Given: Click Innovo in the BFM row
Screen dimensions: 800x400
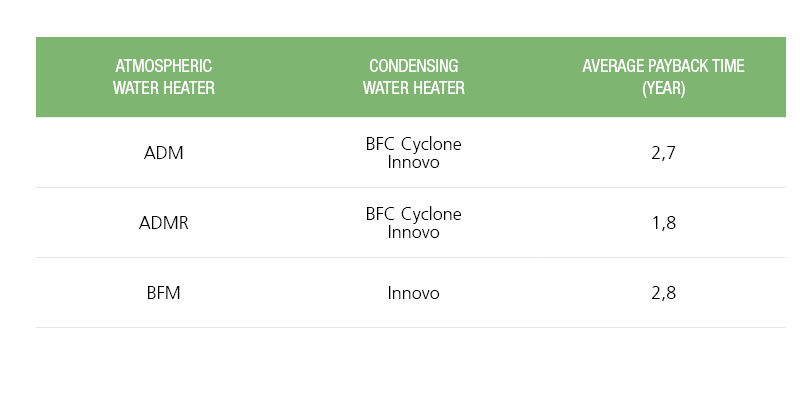Looking at the screenshot, I should pos(413,293).
